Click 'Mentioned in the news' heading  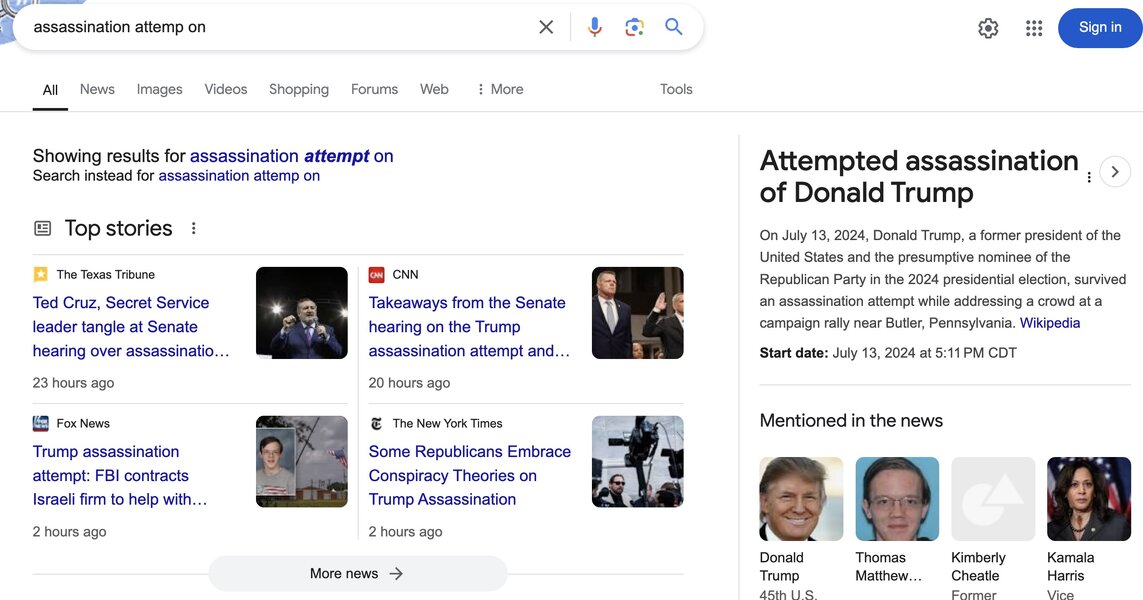[x=851, y=421]
